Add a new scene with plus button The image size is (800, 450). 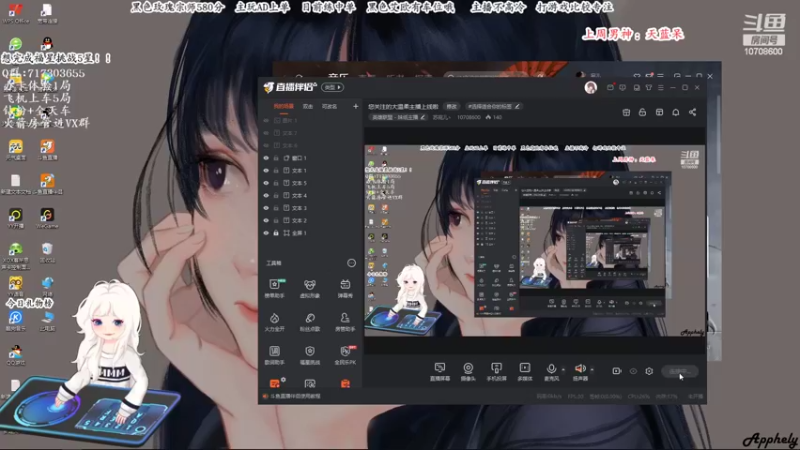[356, 107]
